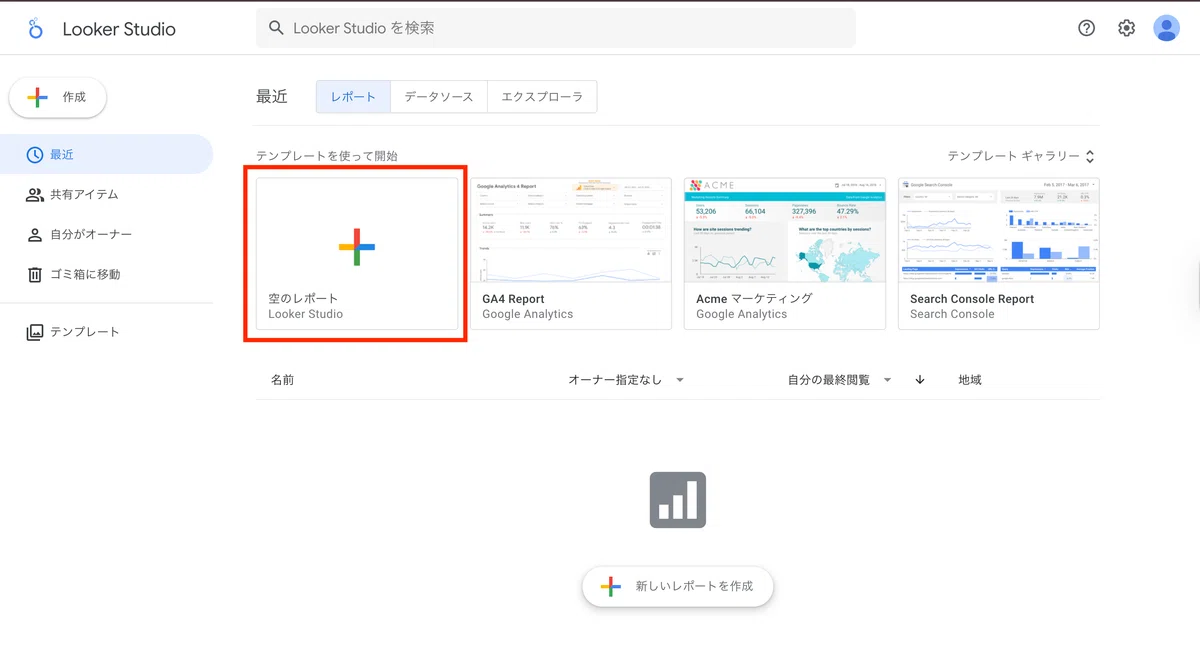Click the Looker Studio logo icon

pyautogui.click(x=35, y=28)
